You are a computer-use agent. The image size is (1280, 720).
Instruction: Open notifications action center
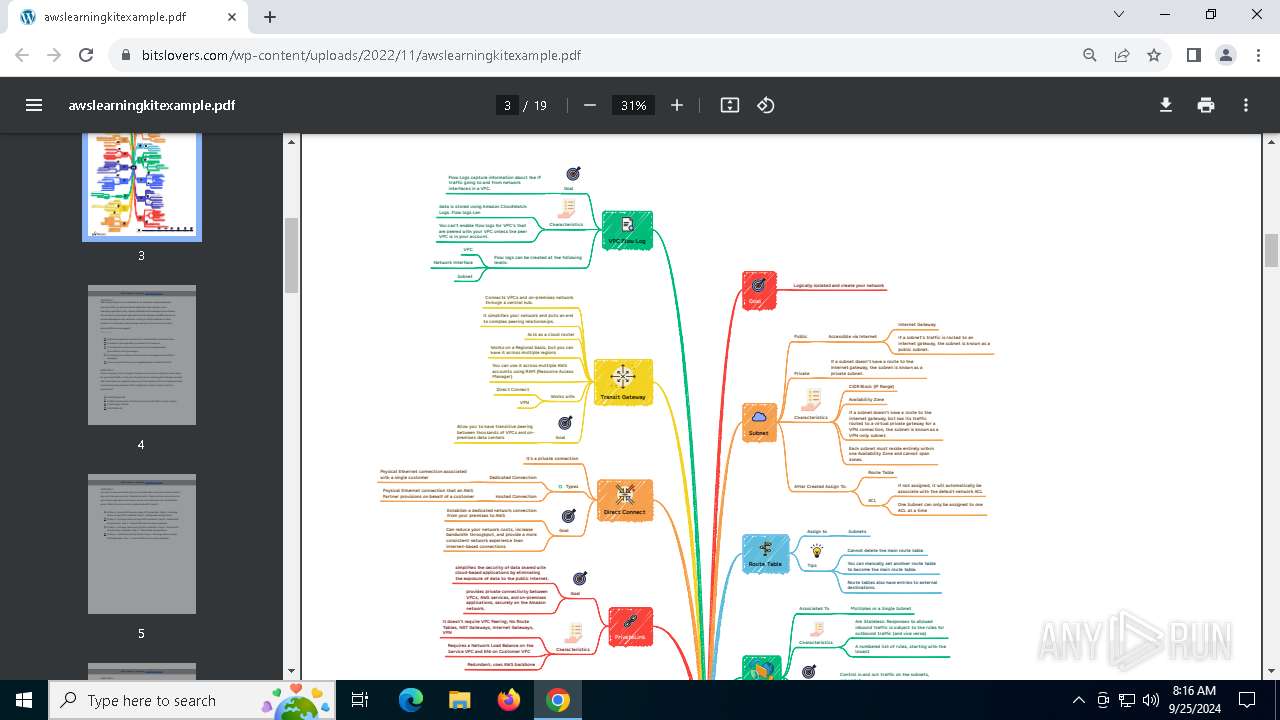1247,700
